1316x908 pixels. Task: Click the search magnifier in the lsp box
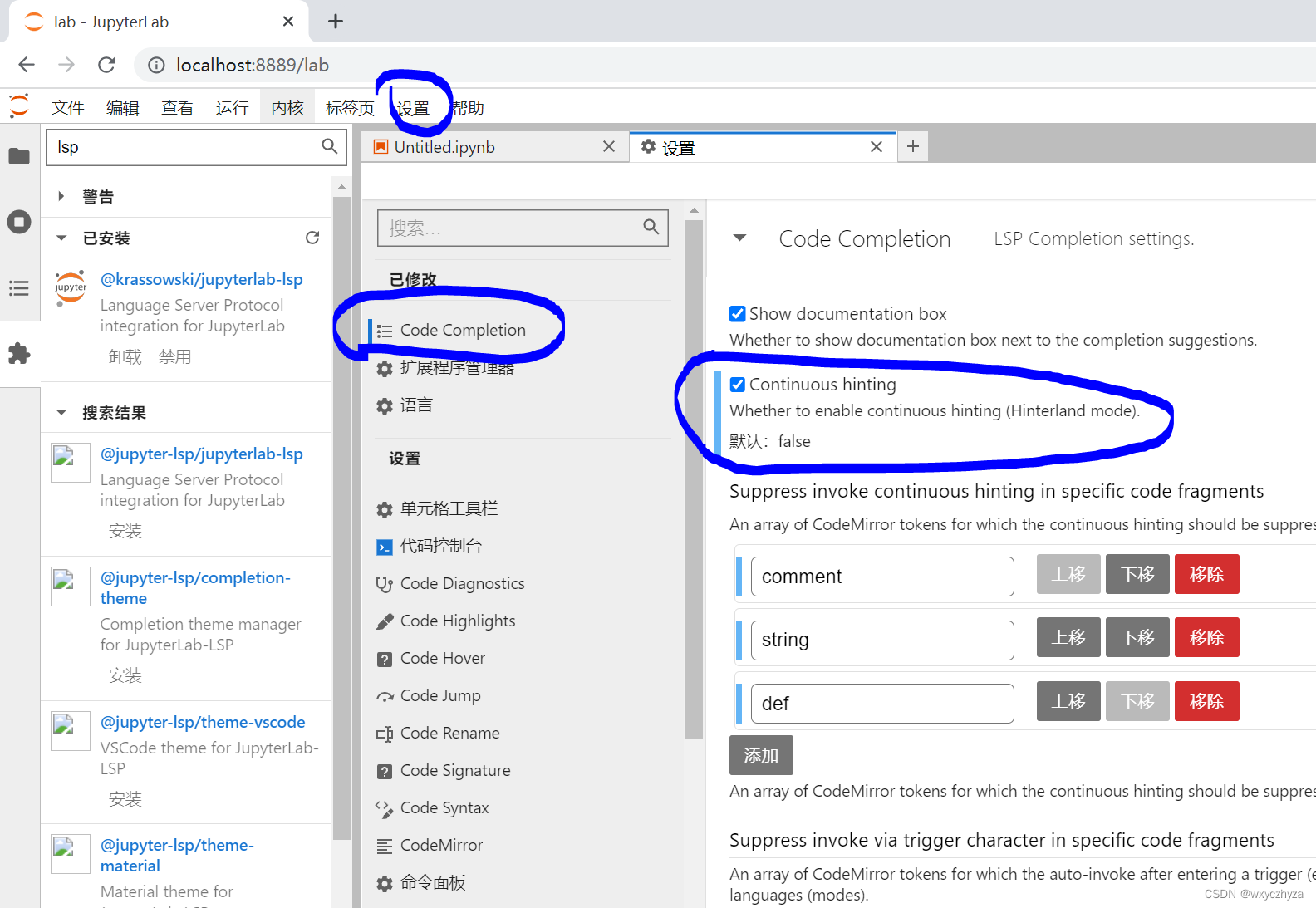pyautogui.click(x=329, y=146)
